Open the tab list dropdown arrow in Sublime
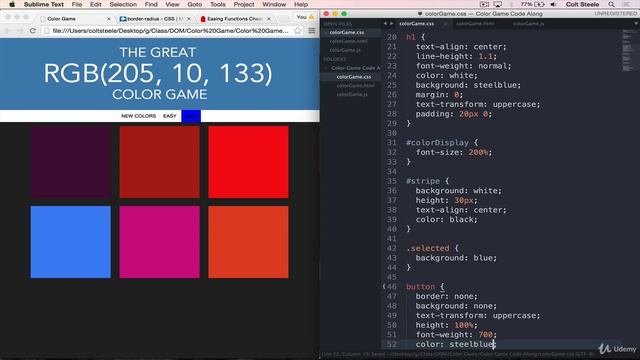This screenshot has height=360, width=640. (636, 24)
